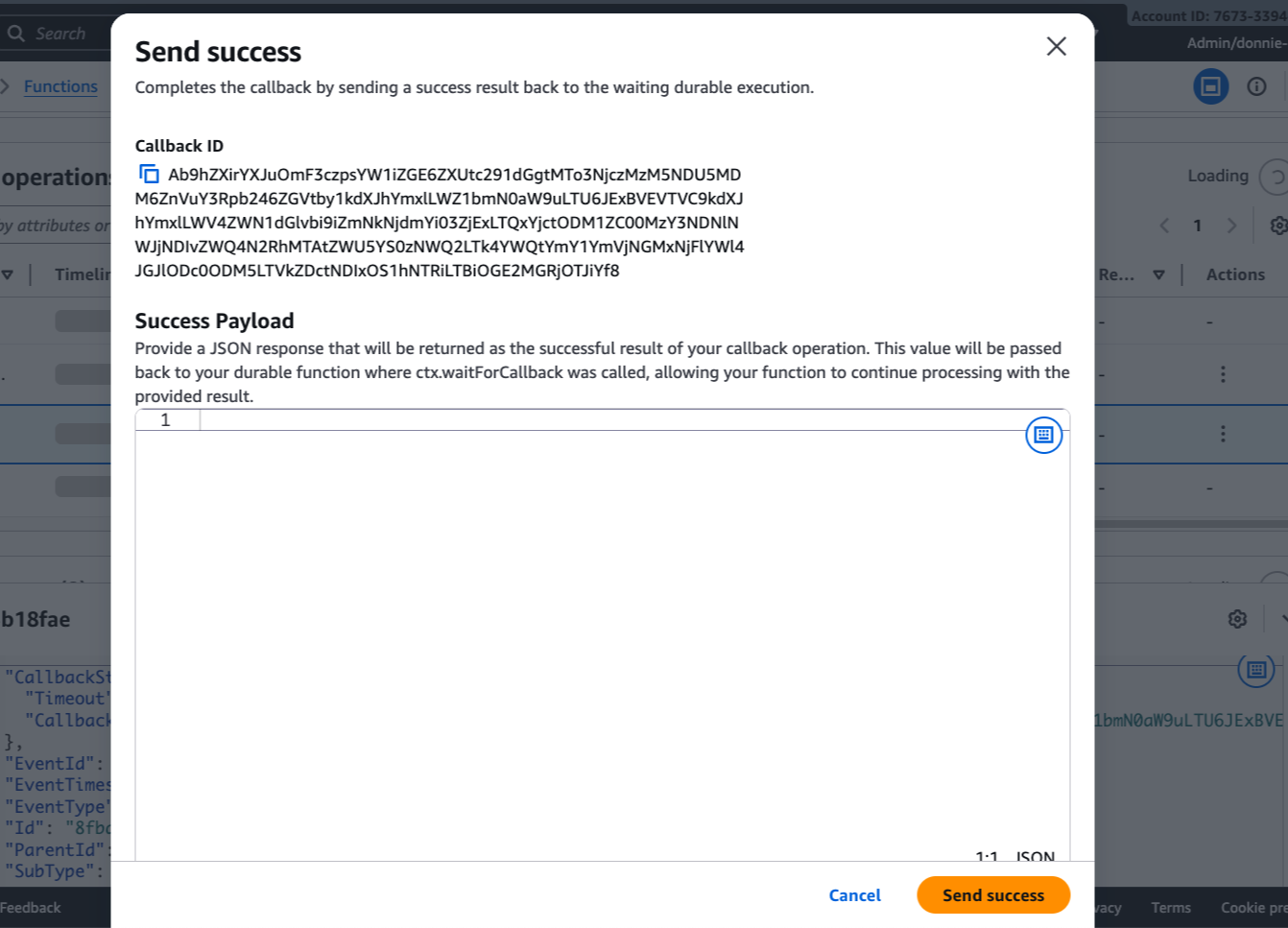Cancel the Send success dialog
Image resolution: width=1288 pixels, height=928 pixels.
[854, 894]
